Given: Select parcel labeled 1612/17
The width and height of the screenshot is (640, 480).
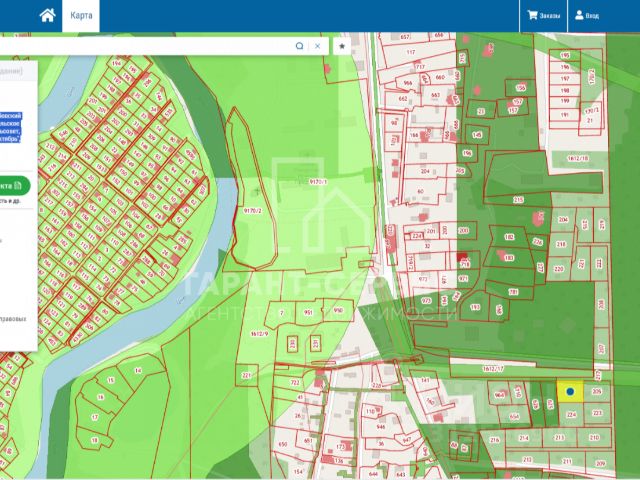Looking at the screenshot, I should 493,369.
